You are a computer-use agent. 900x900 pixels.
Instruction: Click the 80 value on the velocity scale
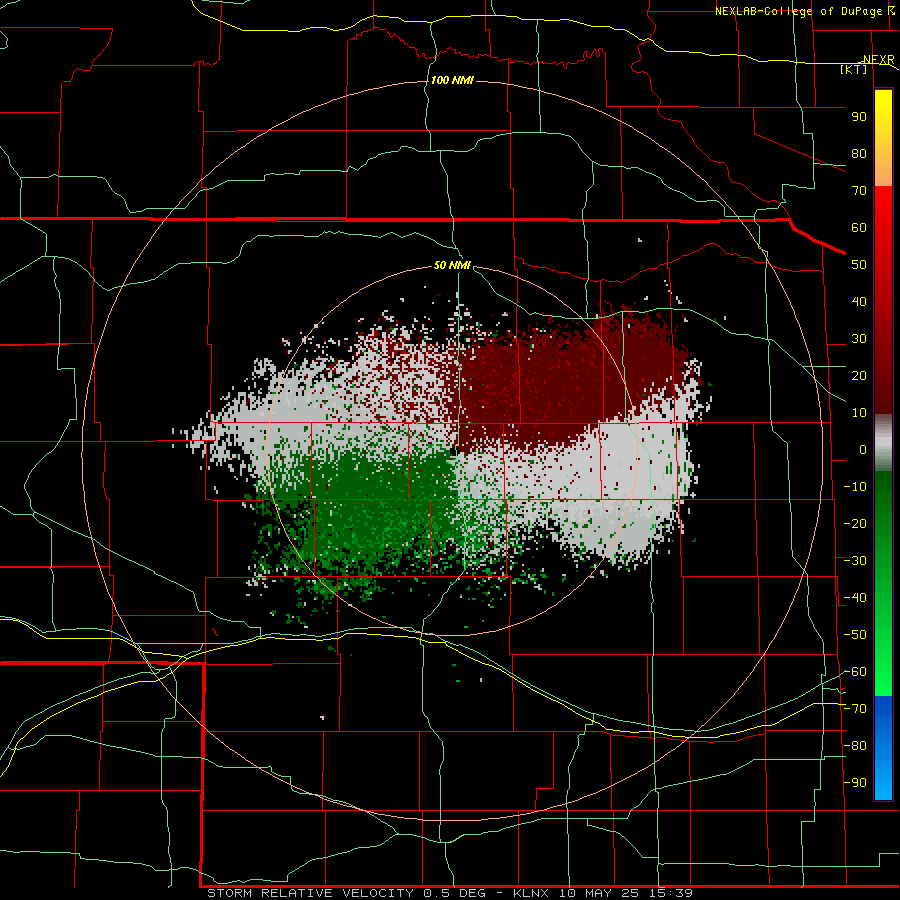pyautogui.click(x=859, y=154)
